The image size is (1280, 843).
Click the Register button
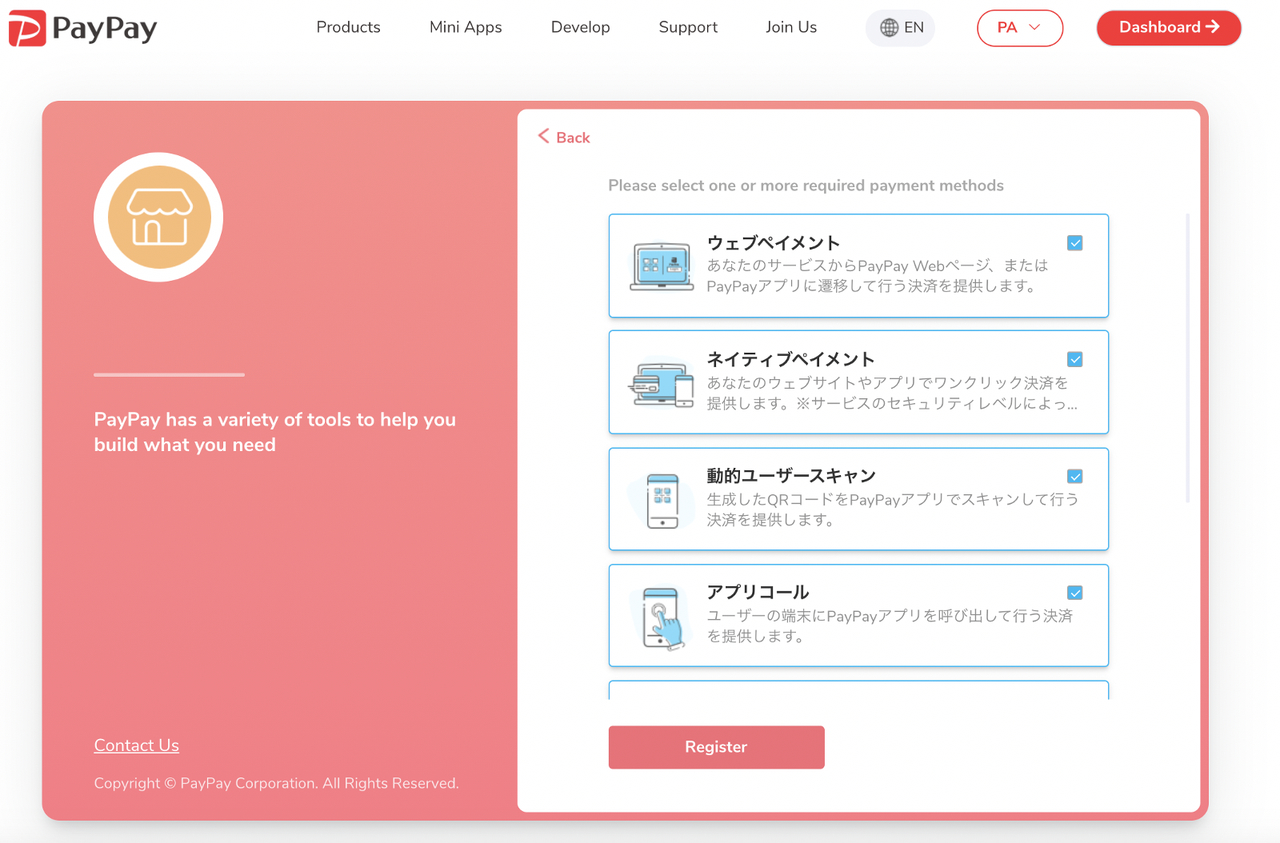coord(716,747)
